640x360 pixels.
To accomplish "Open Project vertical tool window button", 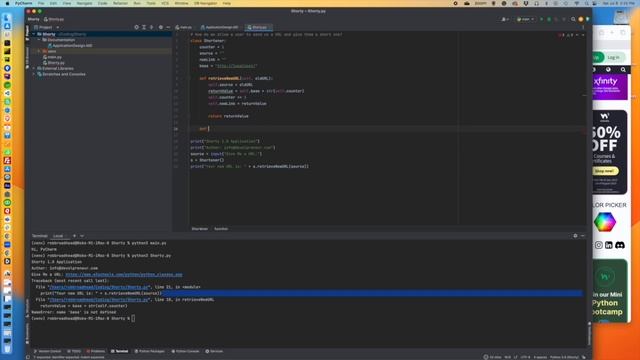I will point(27,33).
